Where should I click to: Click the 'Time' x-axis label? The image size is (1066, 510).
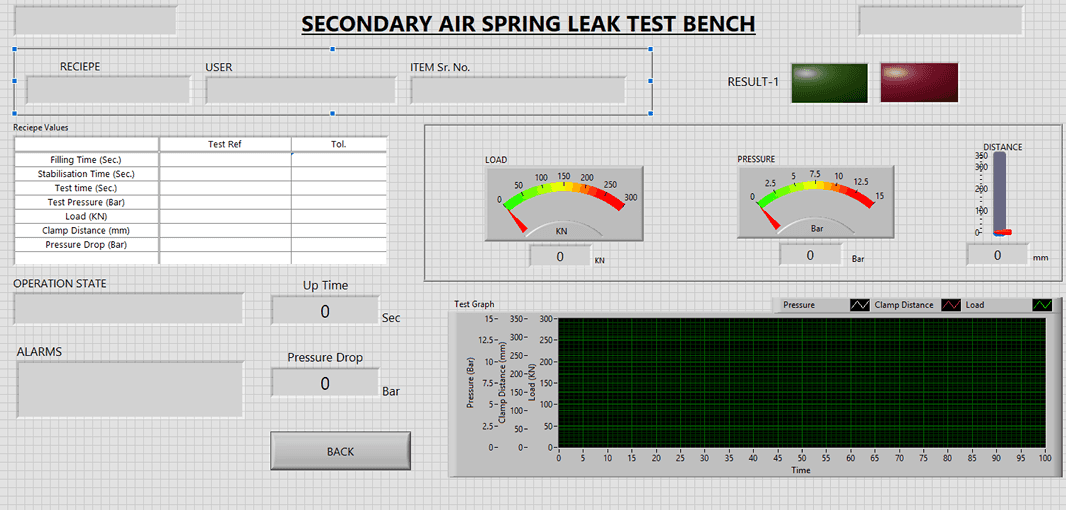click(800, 469)
